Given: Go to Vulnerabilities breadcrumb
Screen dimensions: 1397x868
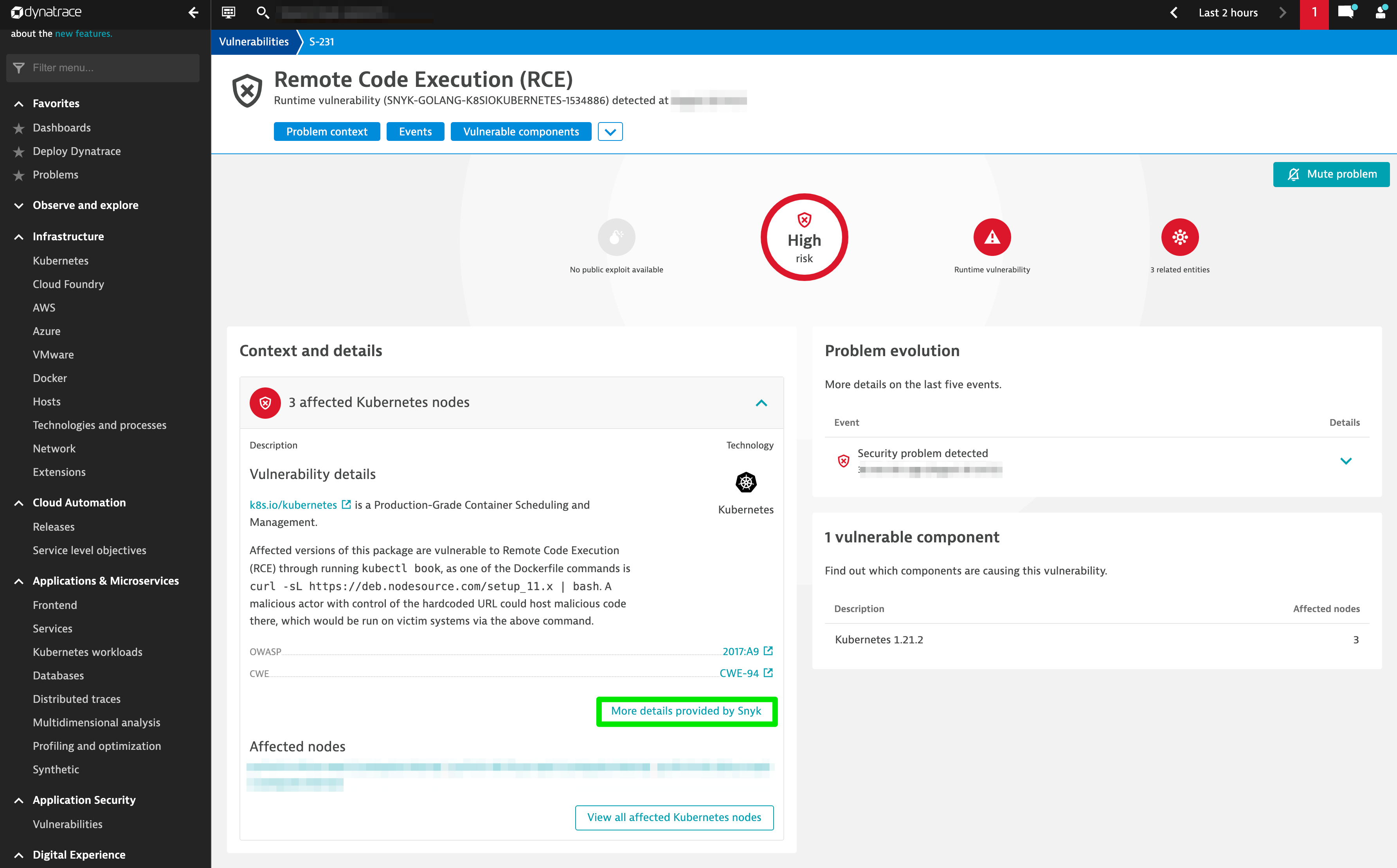Looking at the screenshot, I should pos(254,42).
